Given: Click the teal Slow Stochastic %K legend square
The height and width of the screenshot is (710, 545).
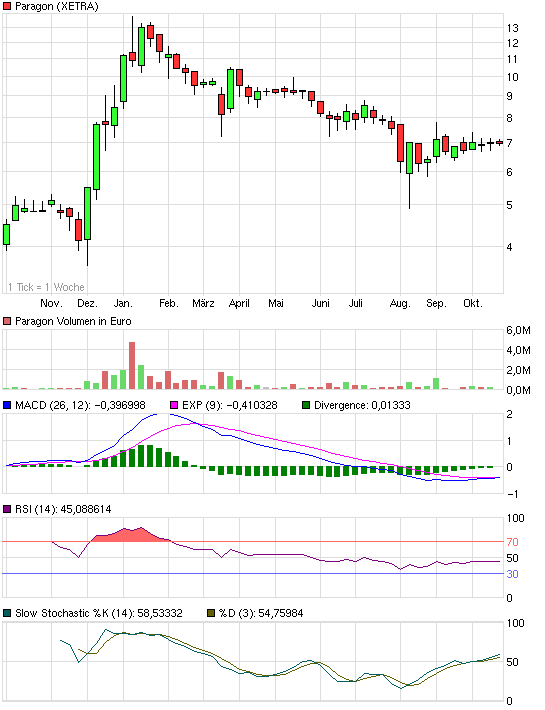Looking at the screenshot, I should (x=7, y=613).
